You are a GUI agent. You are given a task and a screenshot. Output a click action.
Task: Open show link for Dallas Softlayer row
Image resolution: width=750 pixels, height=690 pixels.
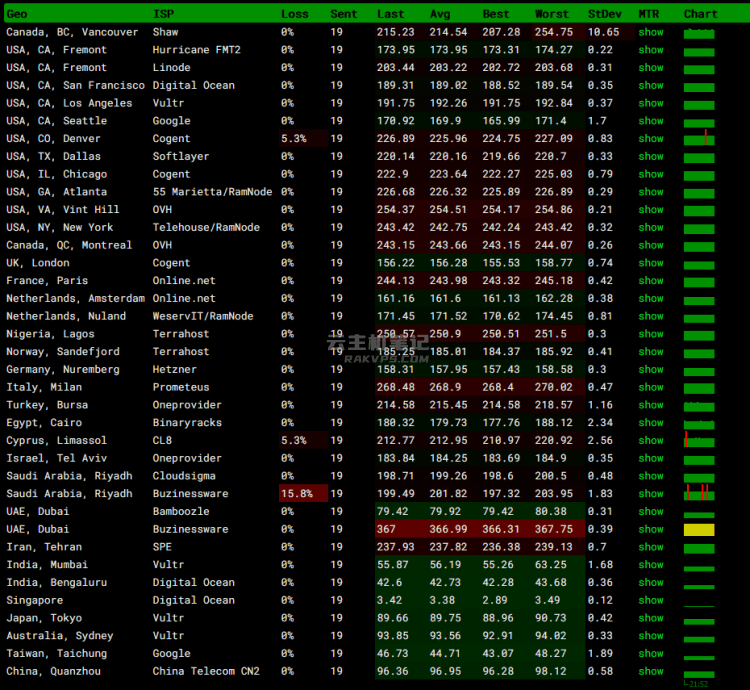(651, 156)
